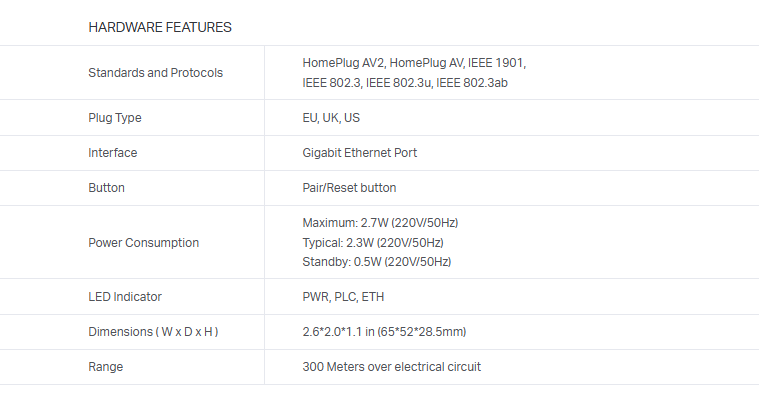Image resolution: width=761 pixels, height=400 pixels.
Task: Click the 300 Meters over electrical circuit text
Action: (391, 367)
